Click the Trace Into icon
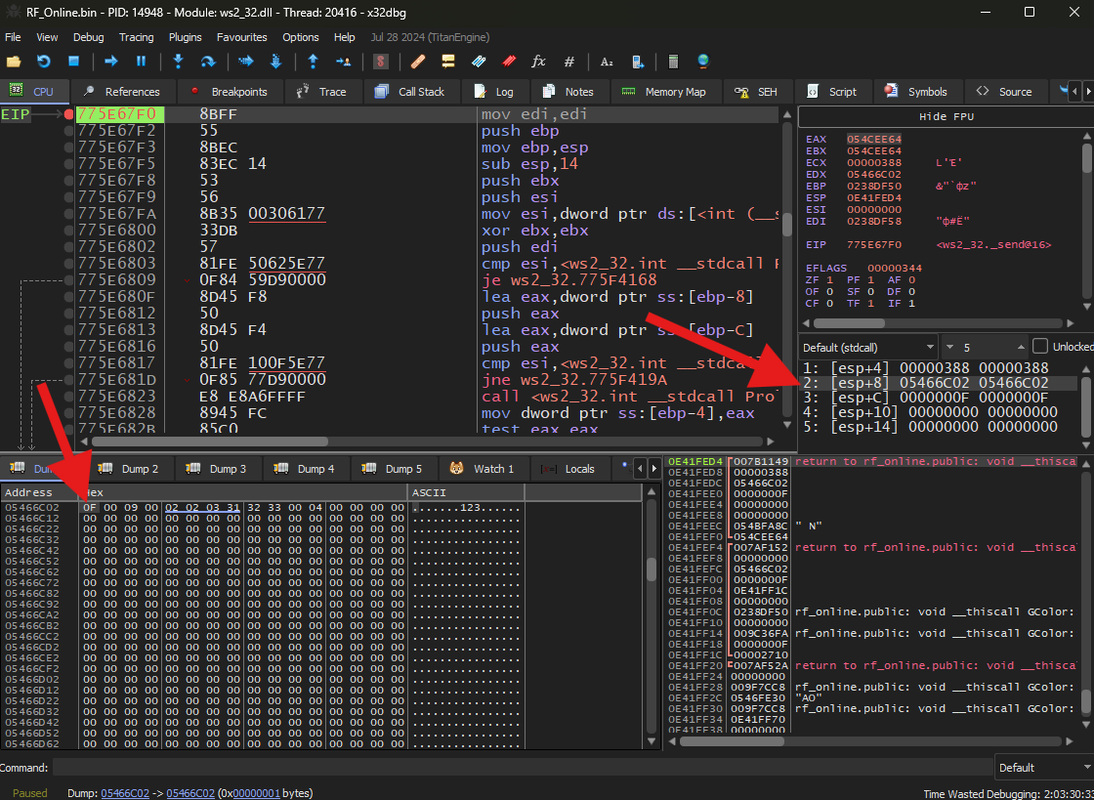Screen dimensions: 1094x800 (x=246, y=61)
